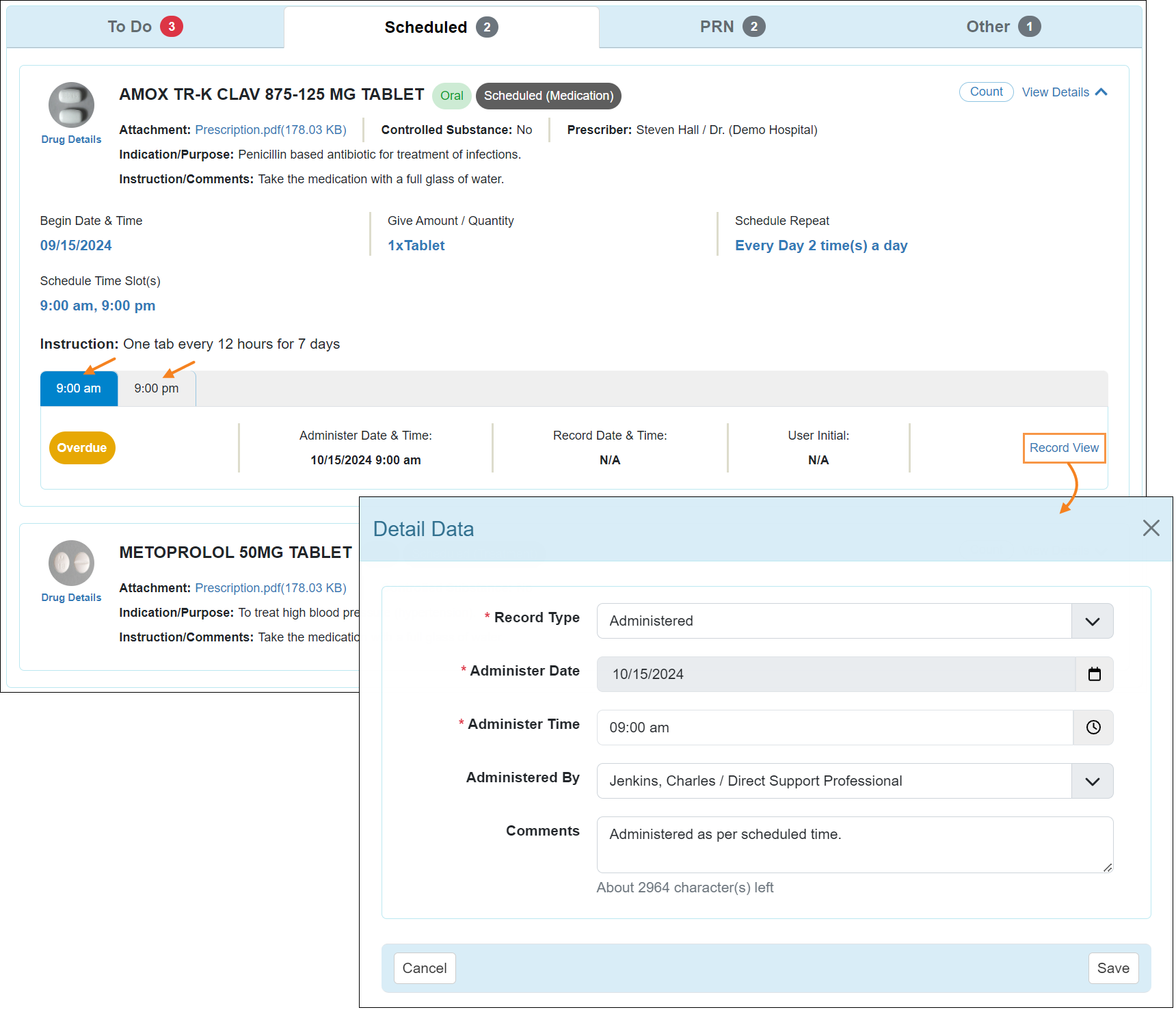Select the 9:00 pm time slot tab
Viewport: 1176px width, 1012px height.
(x=157, y=388)
